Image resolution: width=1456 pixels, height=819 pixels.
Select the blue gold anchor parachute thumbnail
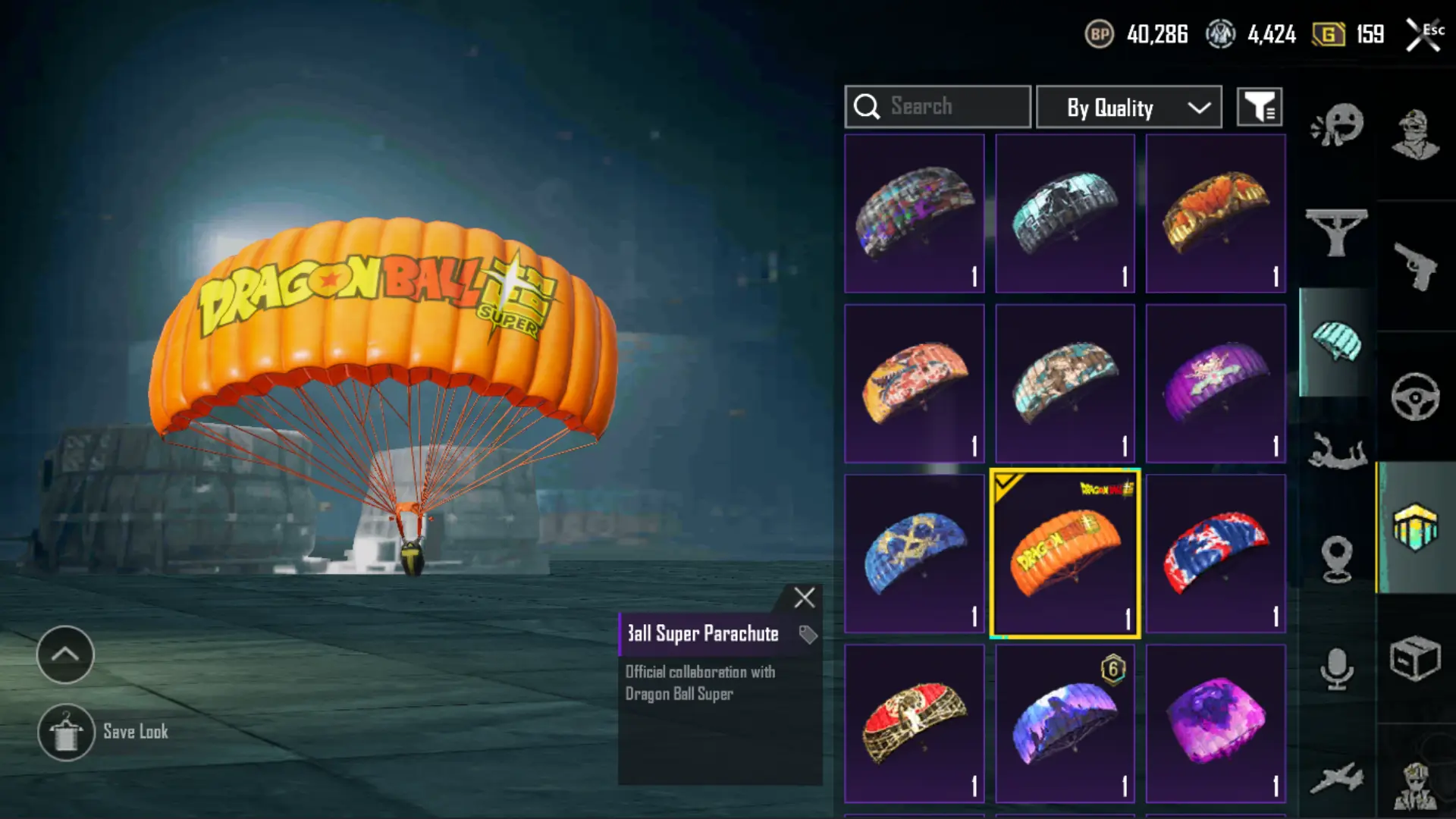[915, 554]
